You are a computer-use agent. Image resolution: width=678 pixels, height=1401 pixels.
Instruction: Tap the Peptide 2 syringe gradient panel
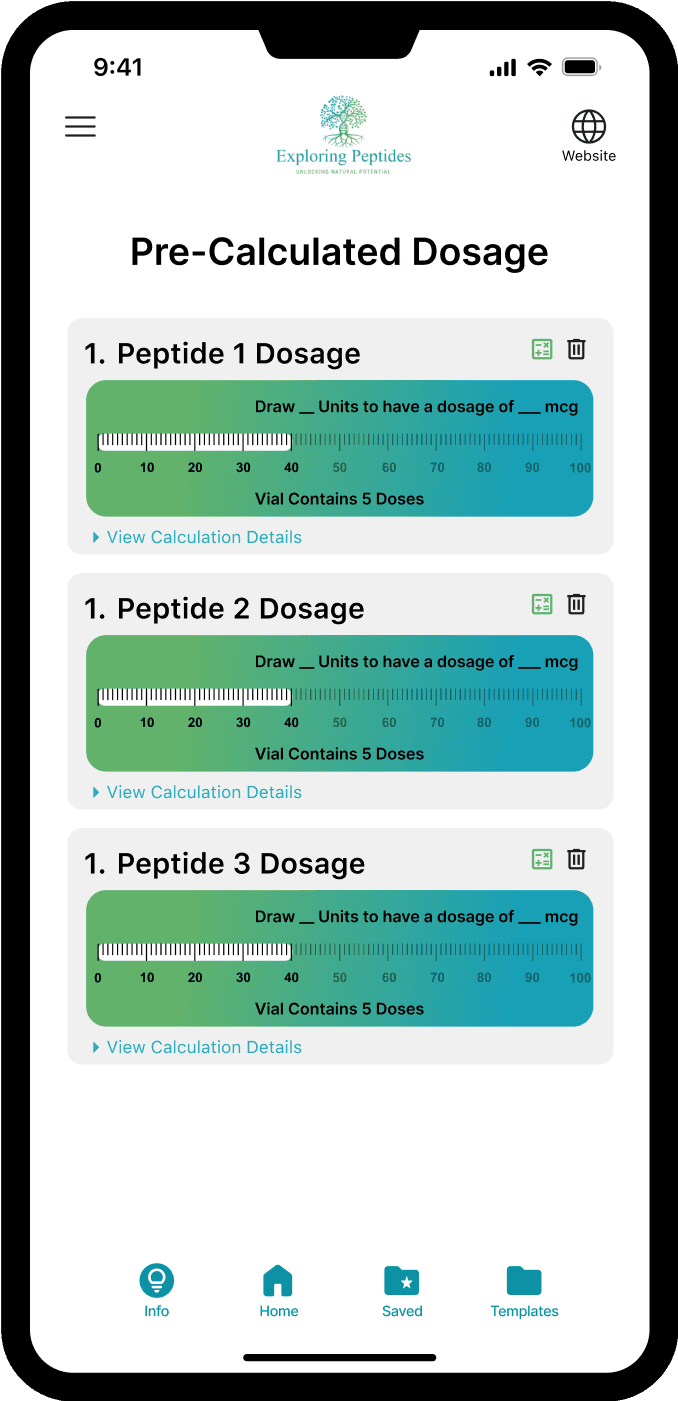(x=339, y=703)
